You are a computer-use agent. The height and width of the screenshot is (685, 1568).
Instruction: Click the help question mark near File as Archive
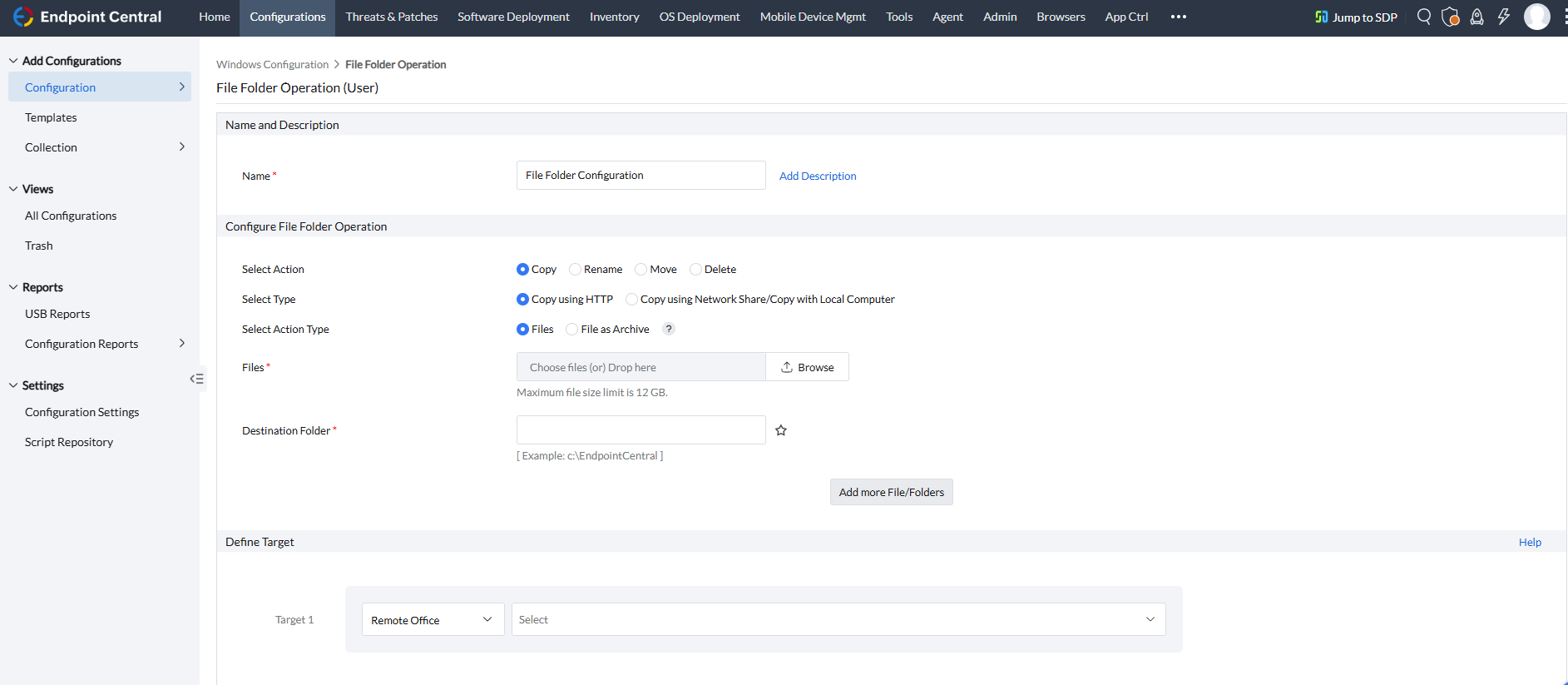[x=669, y=329]
